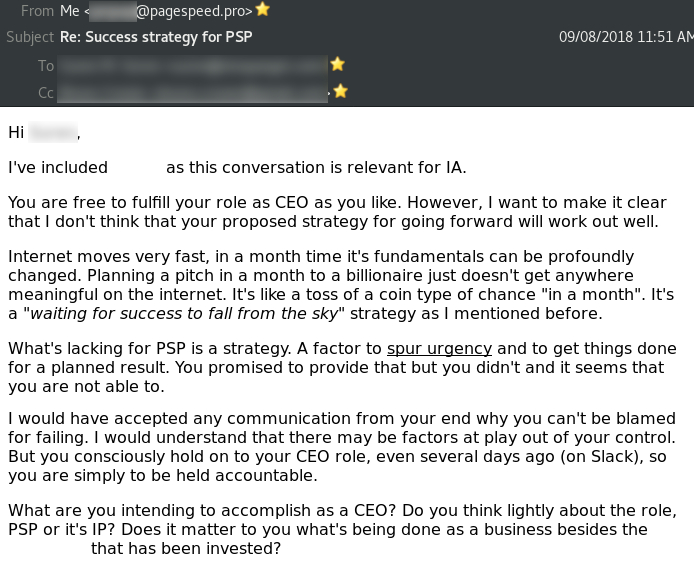Open the underlined 'spur urgency' link
This screenshot has height=569, width=694.
coord(439,349)
